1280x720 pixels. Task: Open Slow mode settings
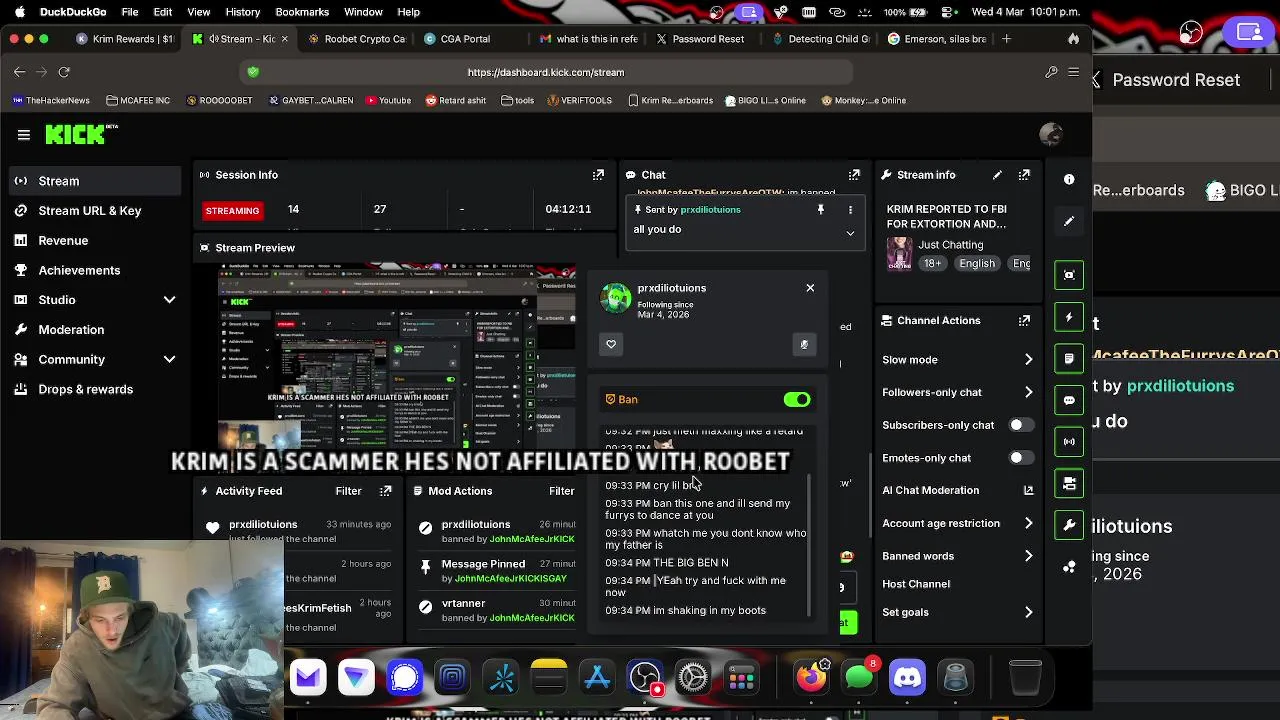[x=958, y=360]
